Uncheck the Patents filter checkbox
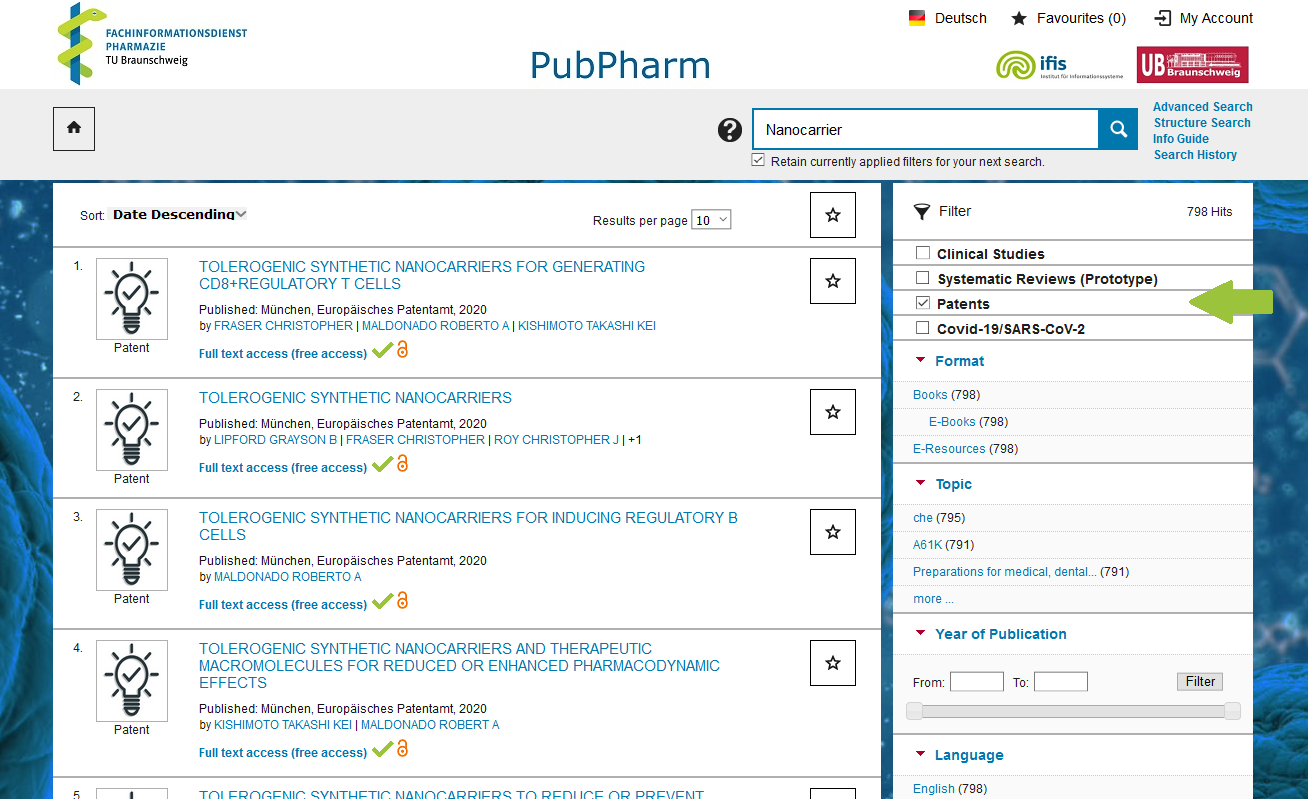 click(x=923, y=303)
